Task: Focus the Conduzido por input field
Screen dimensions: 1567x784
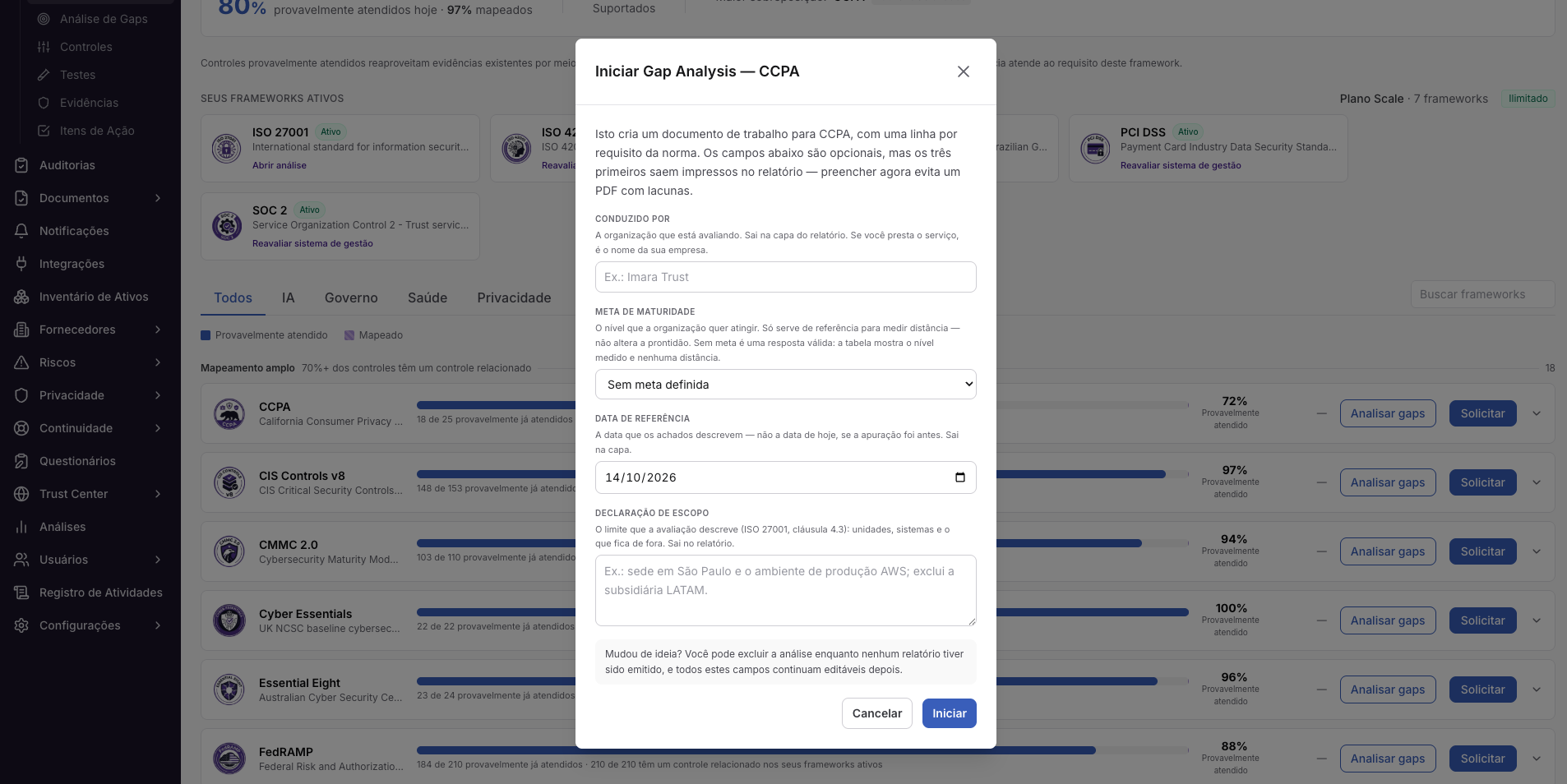Action: [x=786, y=277]
